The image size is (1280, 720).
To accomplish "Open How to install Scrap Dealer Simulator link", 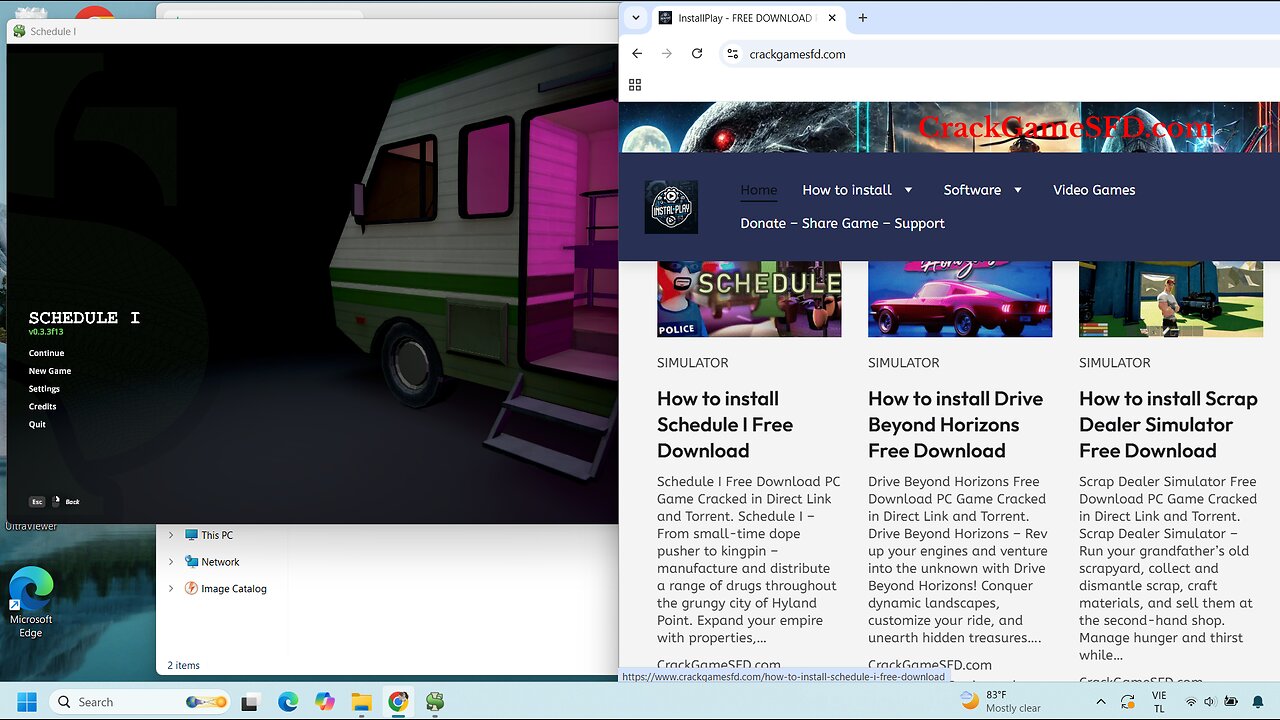I will pos(1168,424).
